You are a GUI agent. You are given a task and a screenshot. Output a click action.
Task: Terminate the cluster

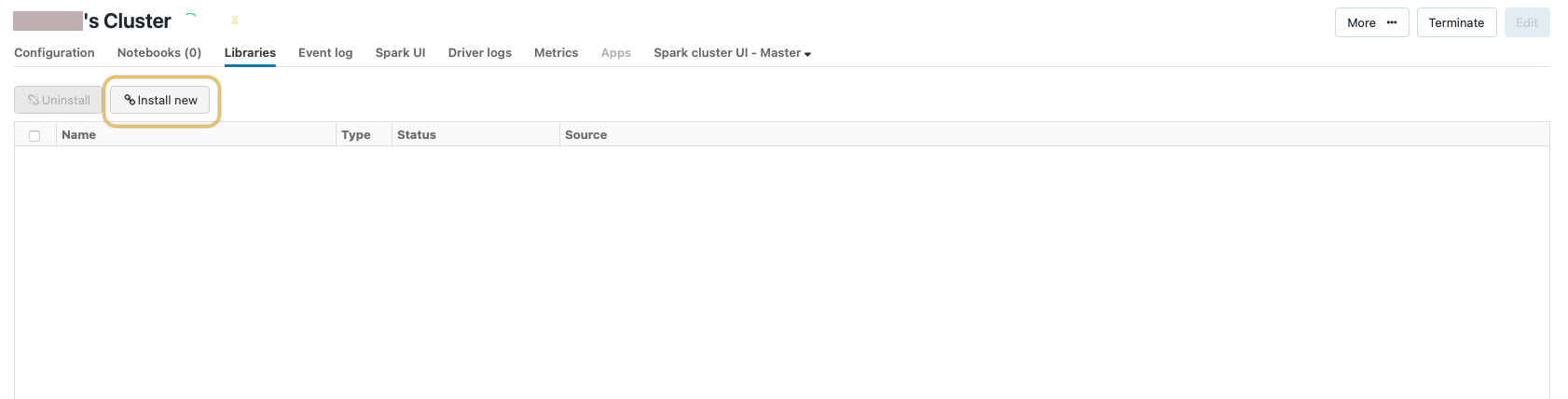click(1456, 22)
